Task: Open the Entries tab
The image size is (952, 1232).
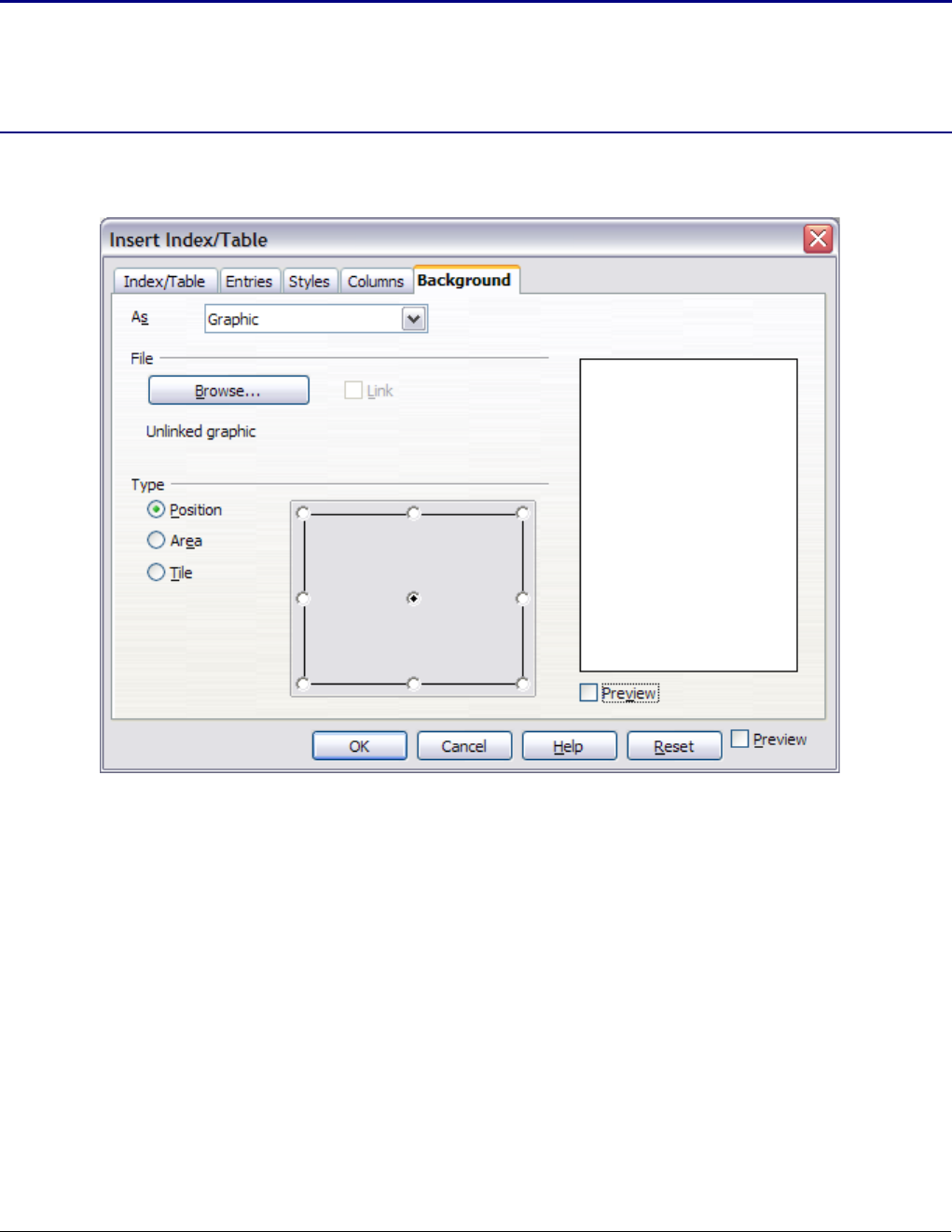Action: pos(249,282)
